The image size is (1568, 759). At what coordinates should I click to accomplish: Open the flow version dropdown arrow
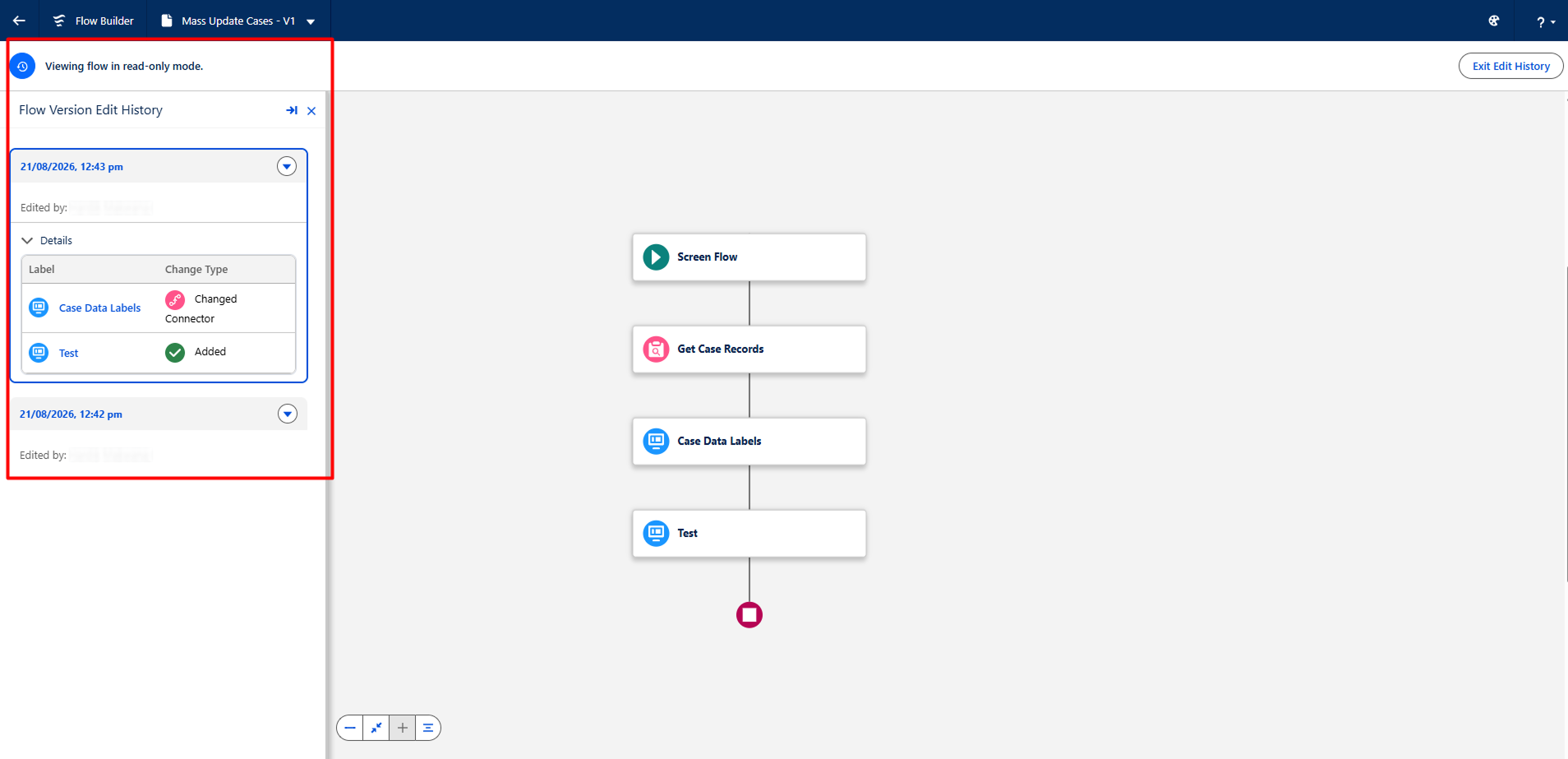coord(311,21)
